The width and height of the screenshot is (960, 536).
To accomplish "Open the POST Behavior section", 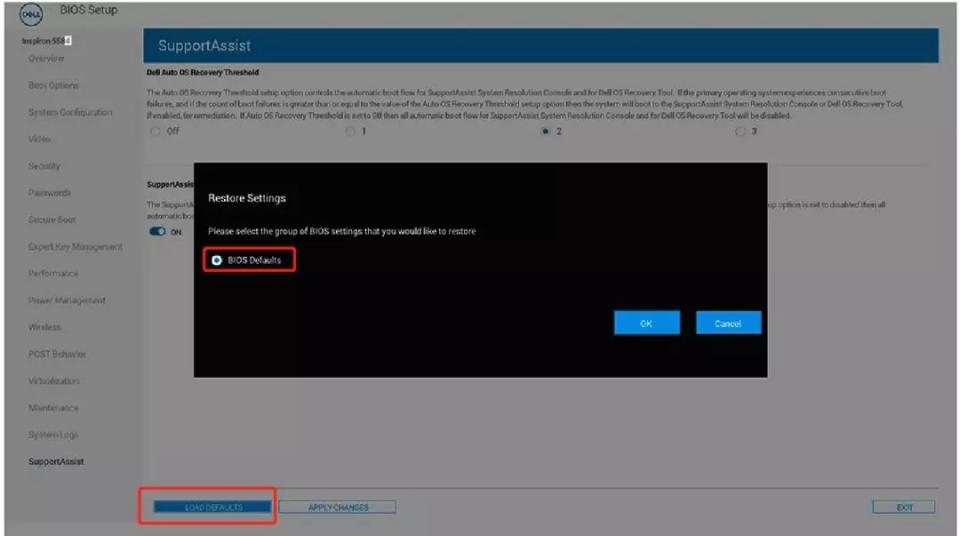I will click(x=57, y=354).
